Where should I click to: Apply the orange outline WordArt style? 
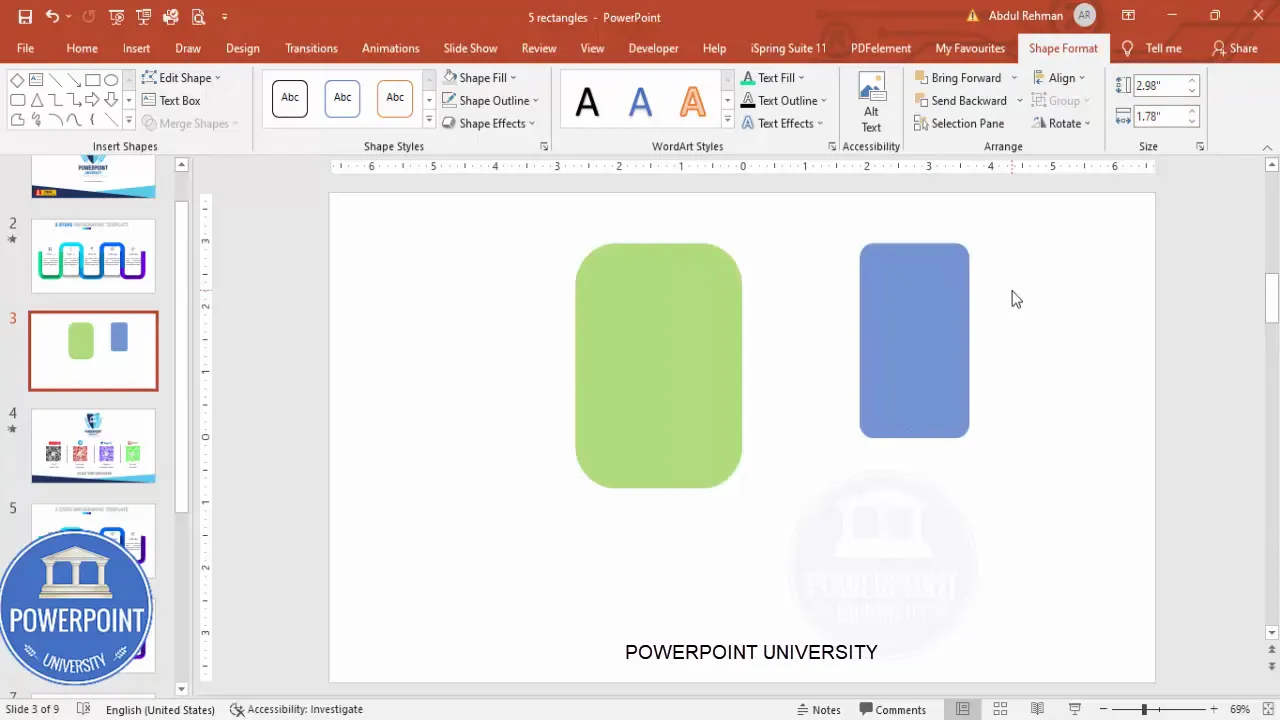point(692,101)
